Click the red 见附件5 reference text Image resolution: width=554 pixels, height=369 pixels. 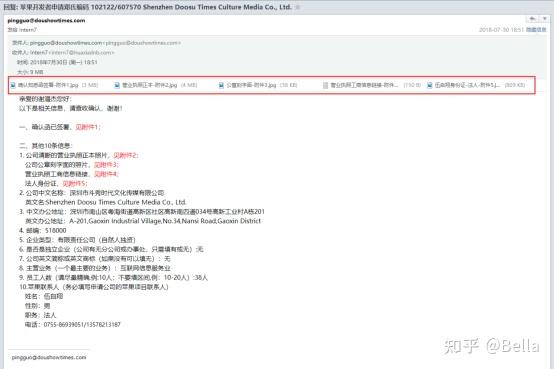point(75,183)
